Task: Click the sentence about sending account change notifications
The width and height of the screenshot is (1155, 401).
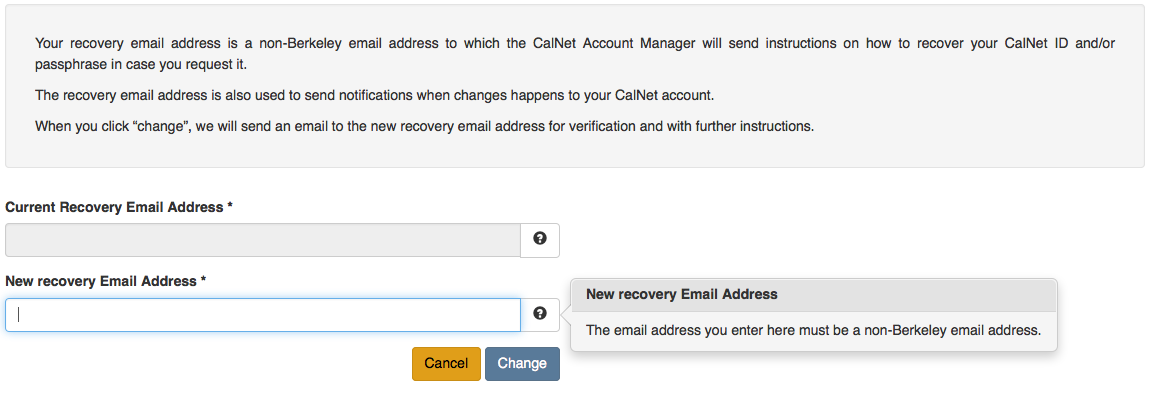Action: (374, 96)
